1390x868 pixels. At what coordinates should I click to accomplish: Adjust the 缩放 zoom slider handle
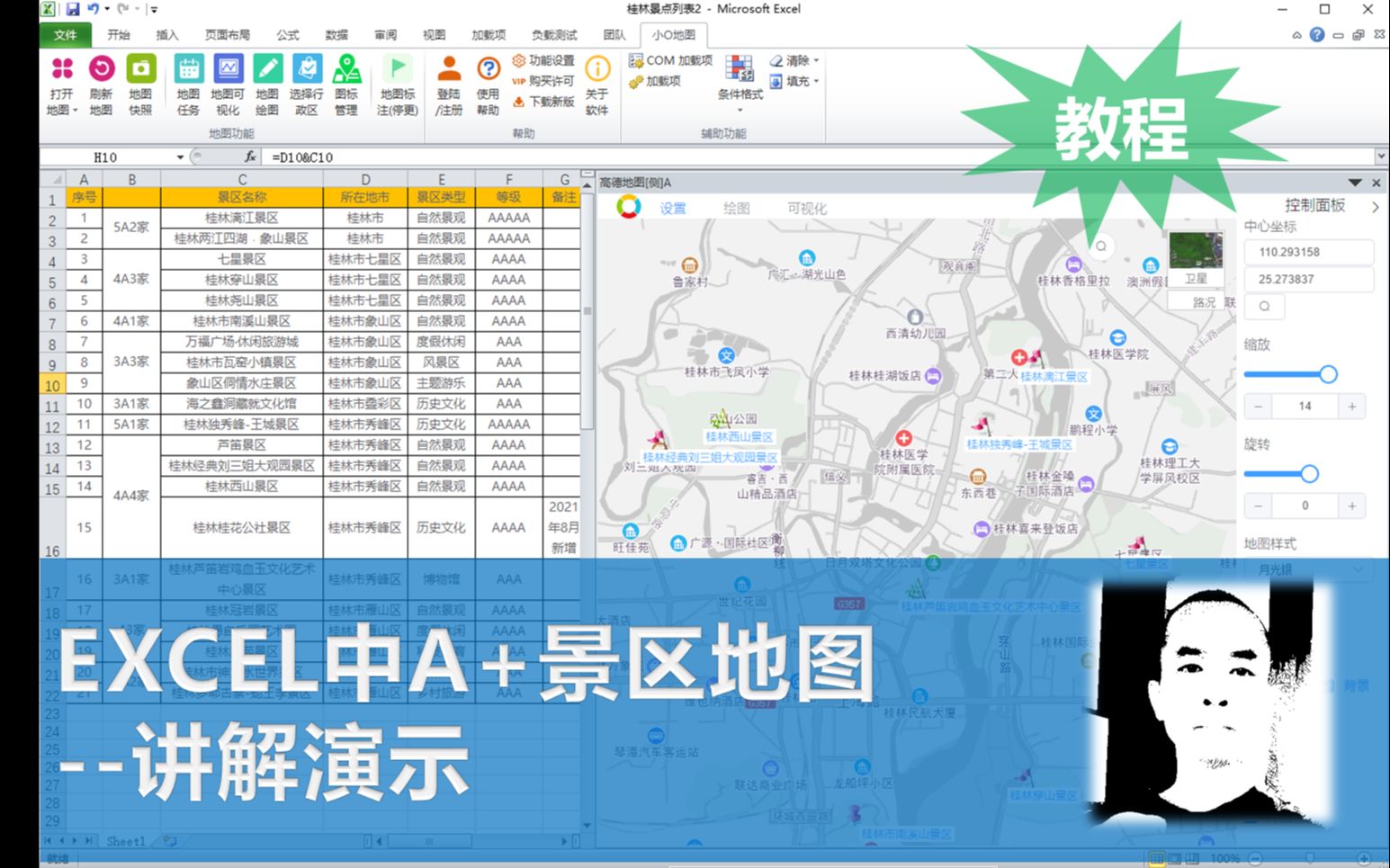click(x=1328, y=374)
